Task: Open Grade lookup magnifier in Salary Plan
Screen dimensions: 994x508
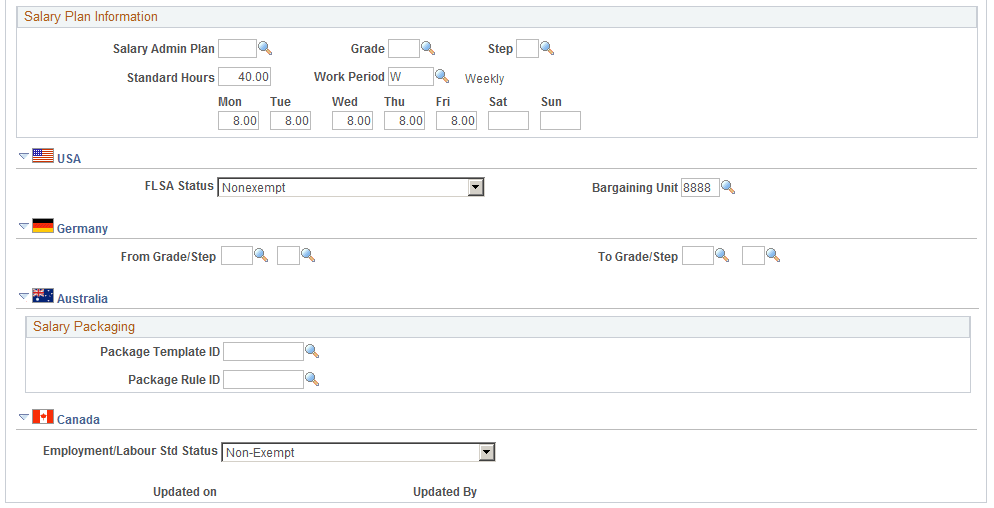Action: [428, 48]
